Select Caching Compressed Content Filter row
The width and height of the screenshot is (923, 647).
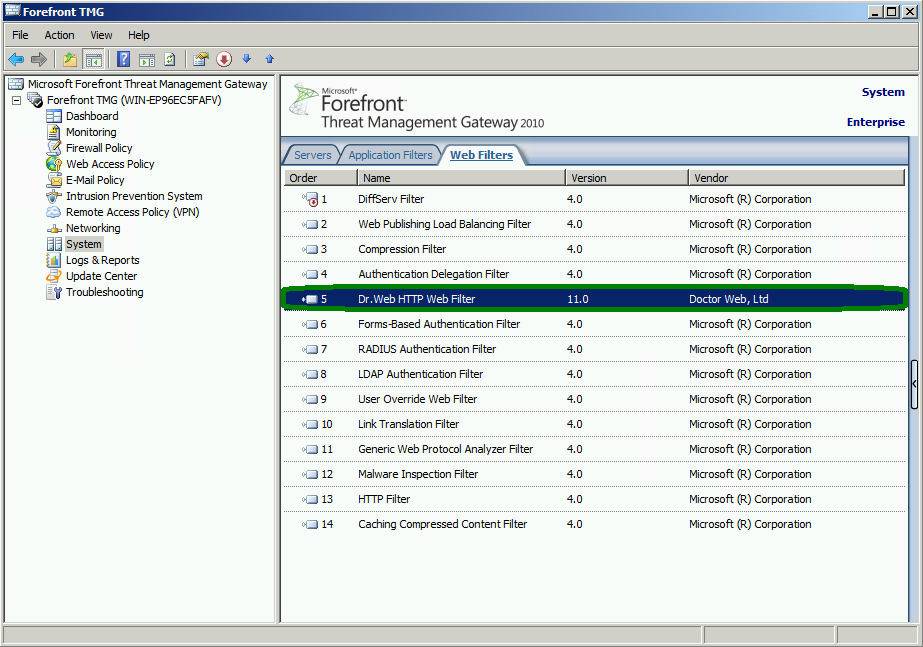click(595, 524)
